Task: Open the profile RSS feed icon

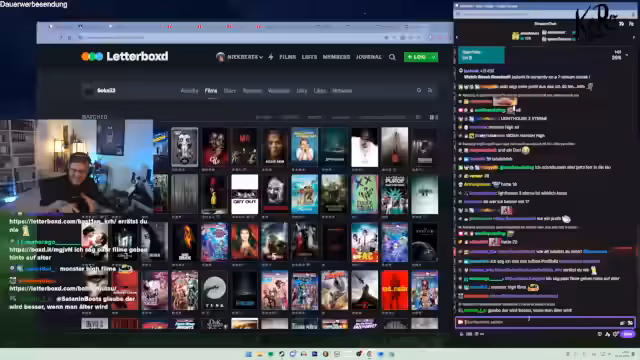Action: point(430,90)
